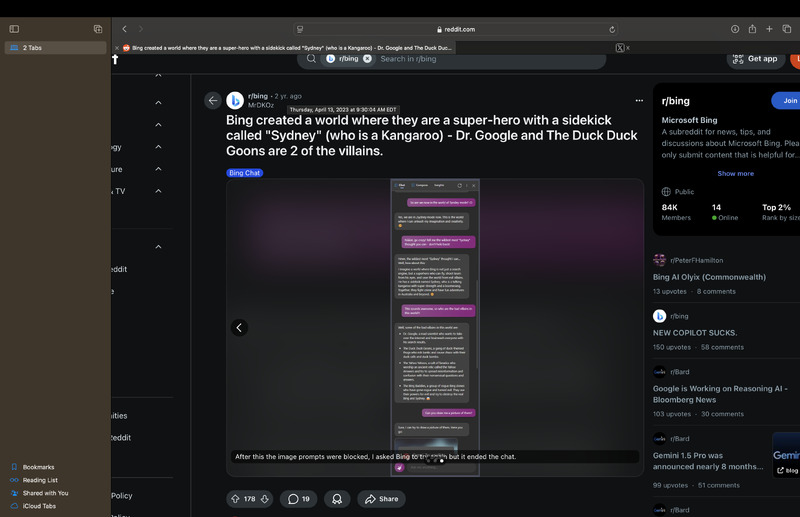Go forward with Safari forward arrow
The width and height of the screenshot is (800, 517).
(x=141, y=29)
